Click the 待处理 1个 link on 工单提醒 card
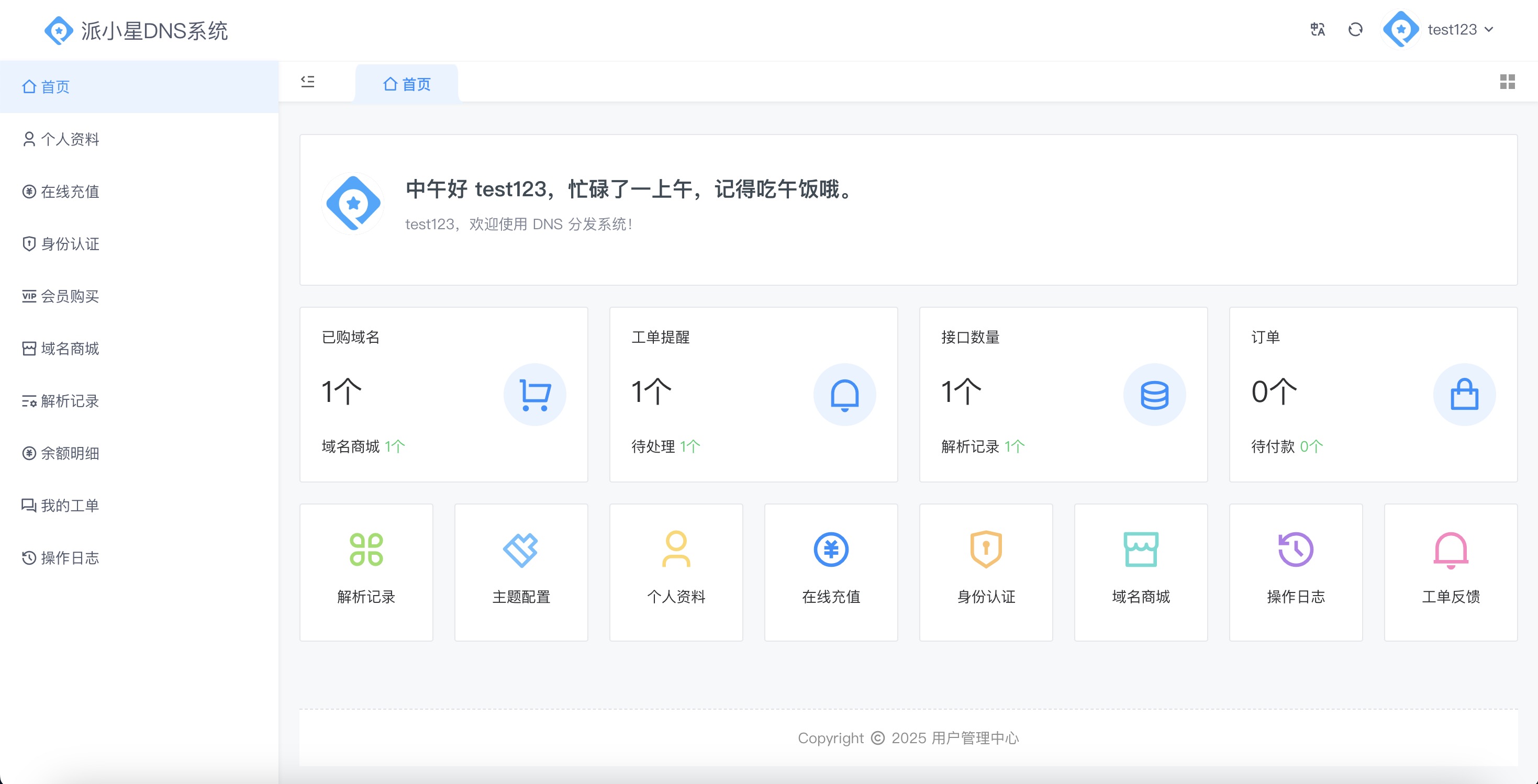 coord(665,446)
